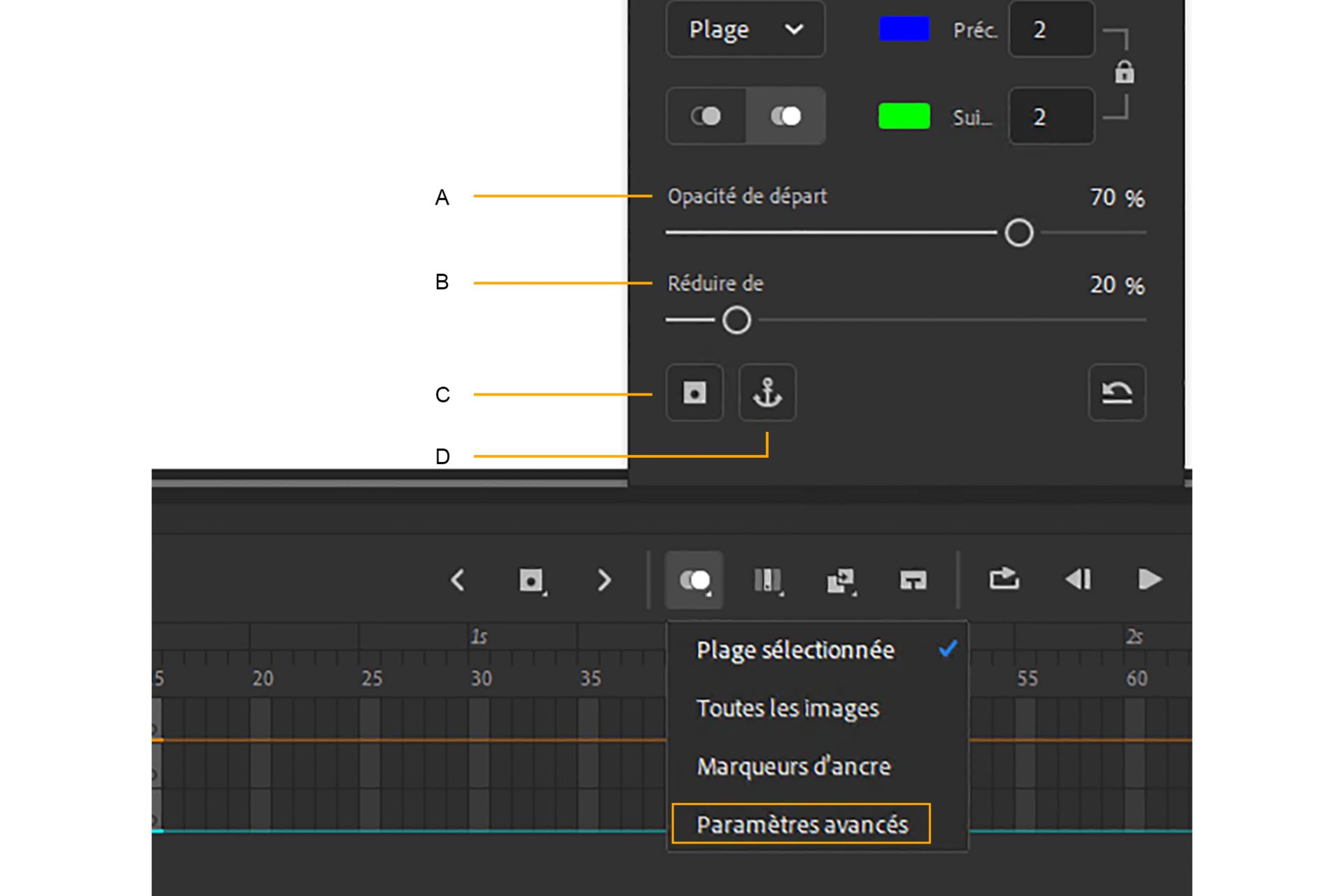Step back one frame
1344x896 pixels.
pyautogui.click(x=1077, y=579)
